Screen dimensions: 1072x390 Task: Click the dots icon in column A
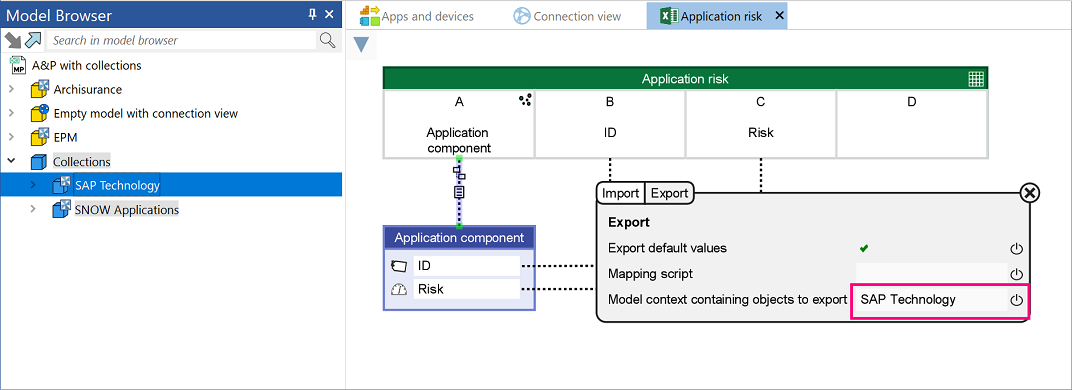(x=525, y=100)
